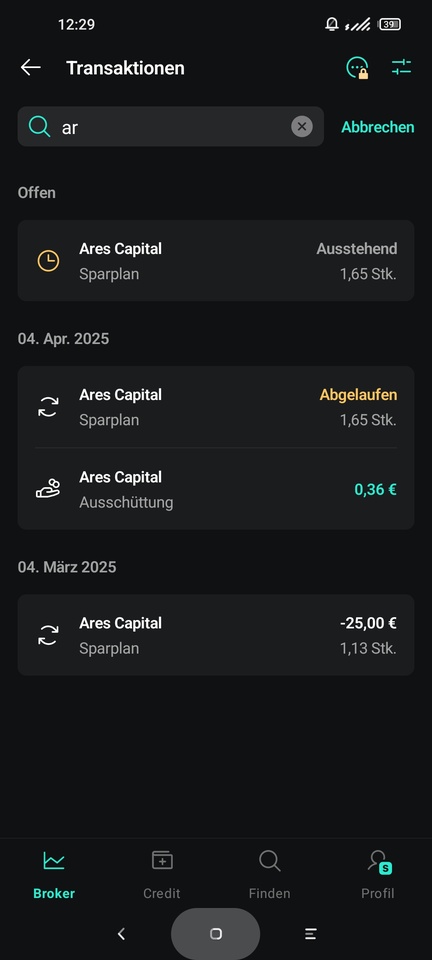Open the transaction filter sliders icon

tap(401, 67)
